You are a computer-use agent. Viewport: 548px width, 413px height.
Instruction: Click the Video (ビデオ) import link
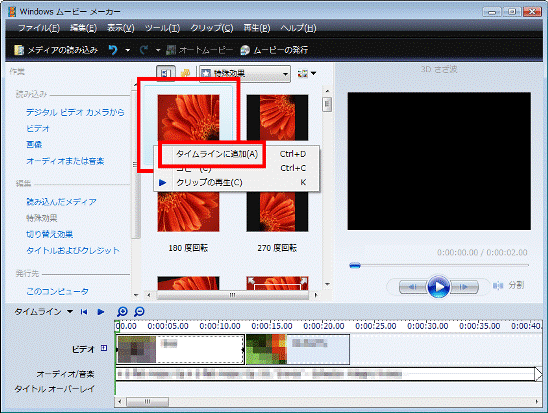[38, 128]
